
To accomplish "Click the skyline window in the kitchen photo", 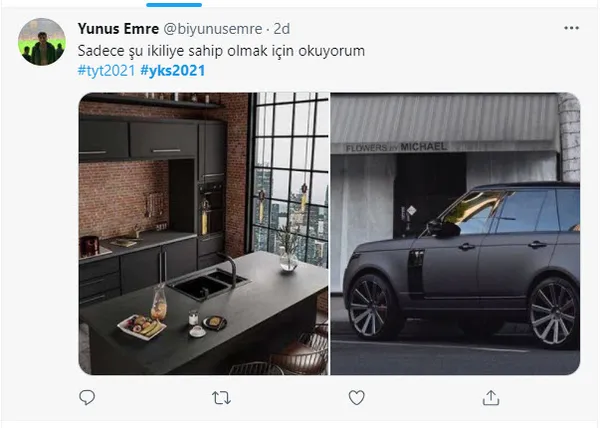I will coord(290,178).
